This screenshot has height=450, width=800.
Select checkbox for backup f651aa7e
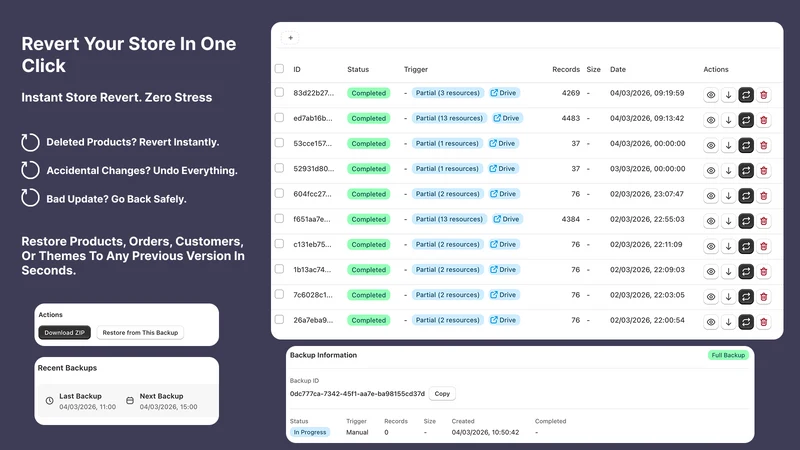[x=279, y=218]
